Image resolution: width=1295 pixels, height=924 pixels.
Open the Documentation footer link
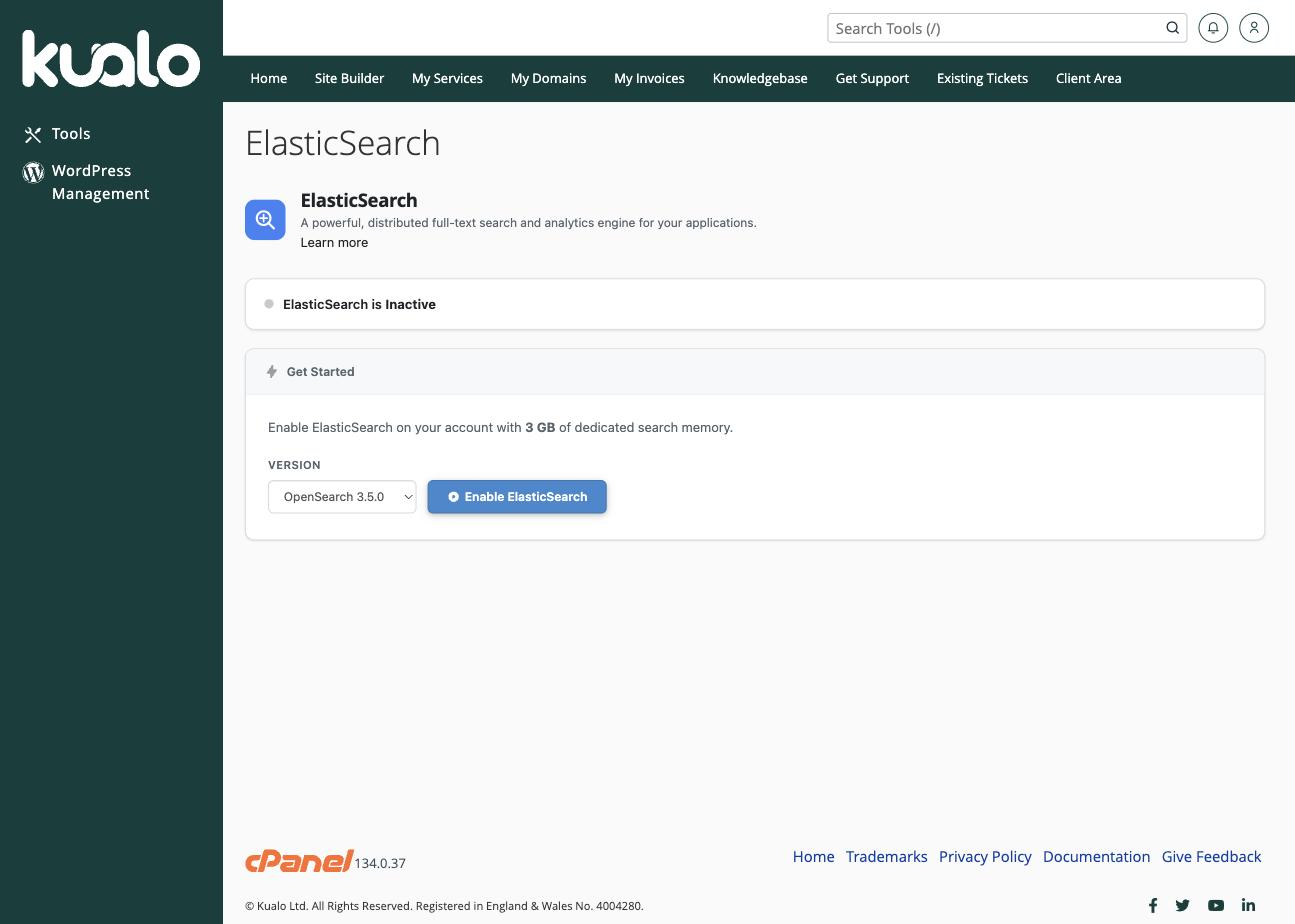coord(1096,856)
